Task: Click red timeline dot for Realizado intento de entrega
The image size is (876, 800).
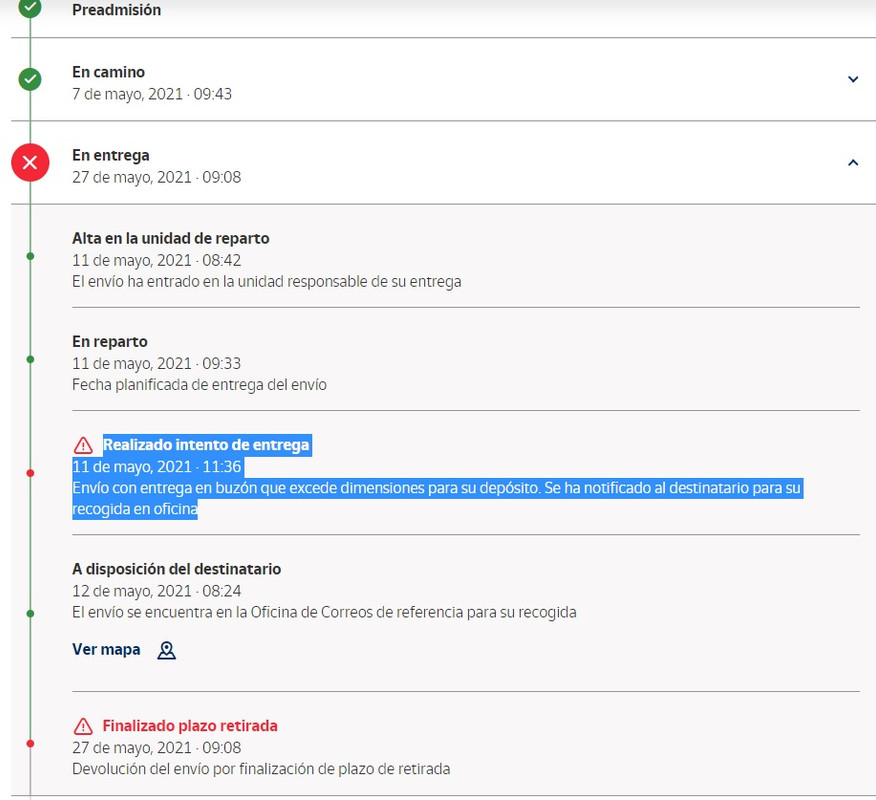Action: (30, 474)
